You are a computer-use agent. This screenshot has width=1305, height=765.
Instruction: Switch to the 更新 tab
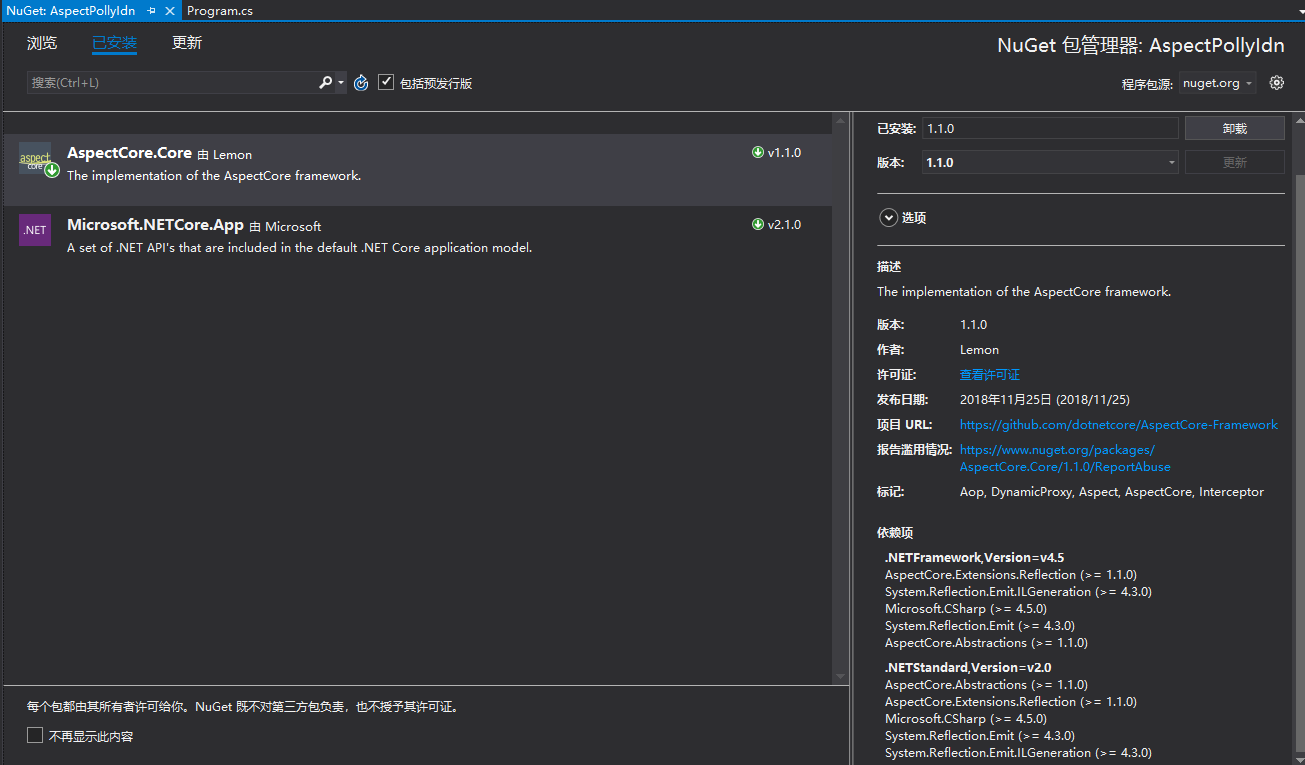(187, 43)
